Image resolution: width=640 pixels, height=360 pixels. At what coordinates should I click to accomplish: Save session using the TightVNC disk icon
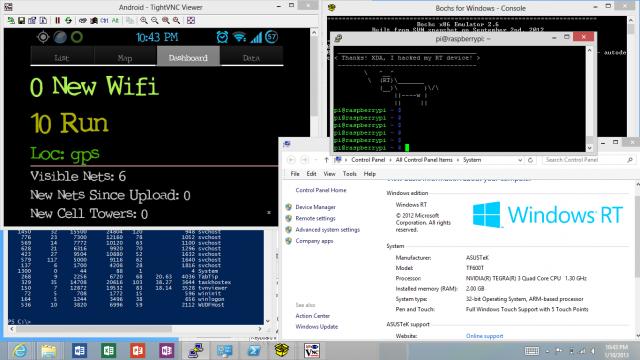[x=21, y=20]
